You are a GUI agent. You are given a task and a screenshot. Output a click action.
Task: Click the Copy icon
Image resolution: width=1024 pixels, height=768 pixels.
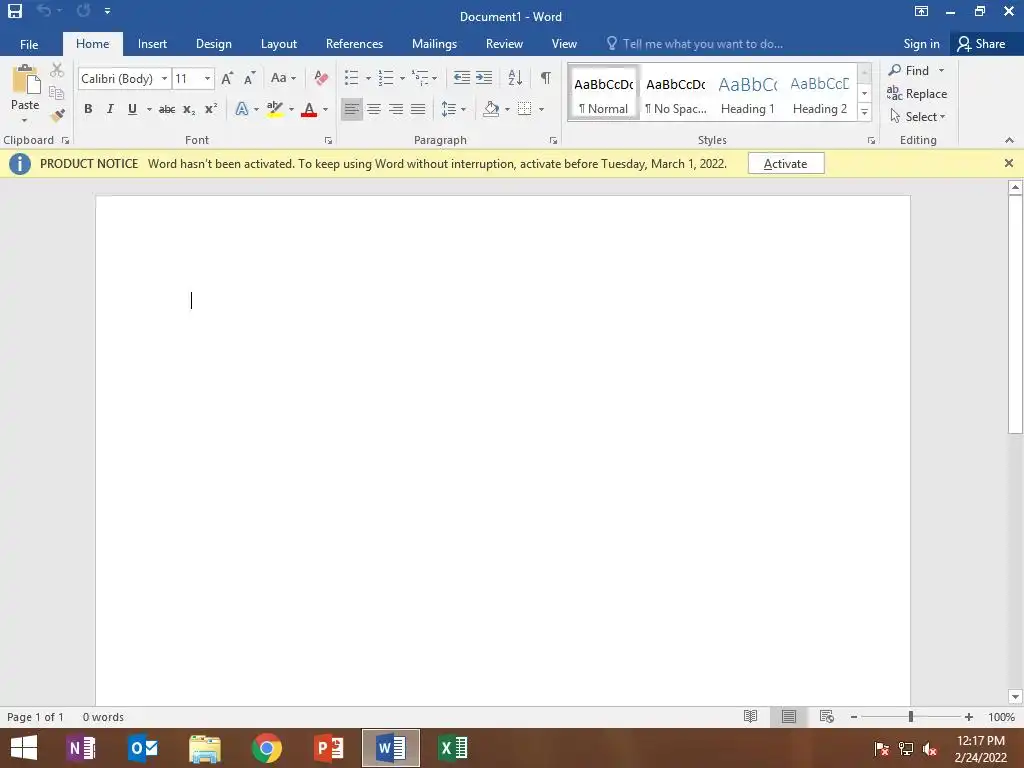tap(57, 93)
